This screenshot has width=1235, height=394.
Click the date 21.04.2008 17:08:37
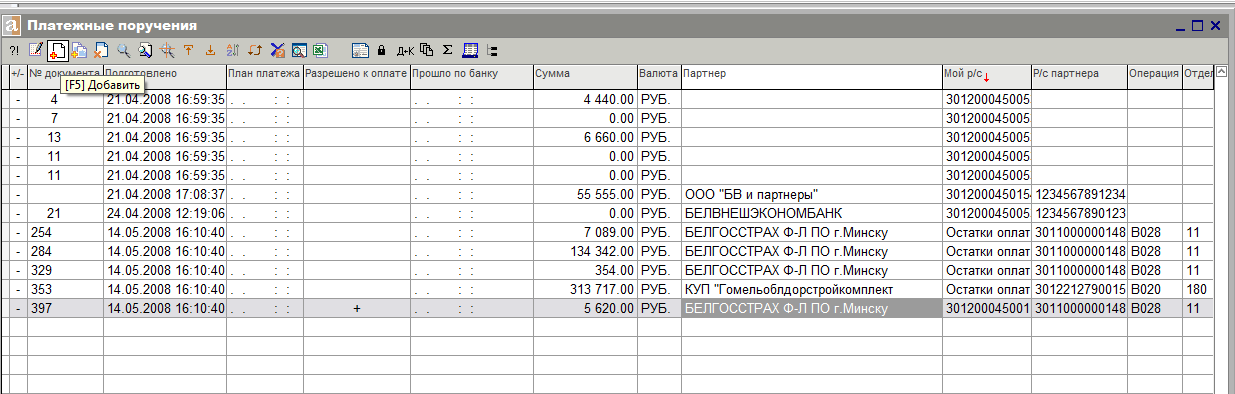[165, 194]
